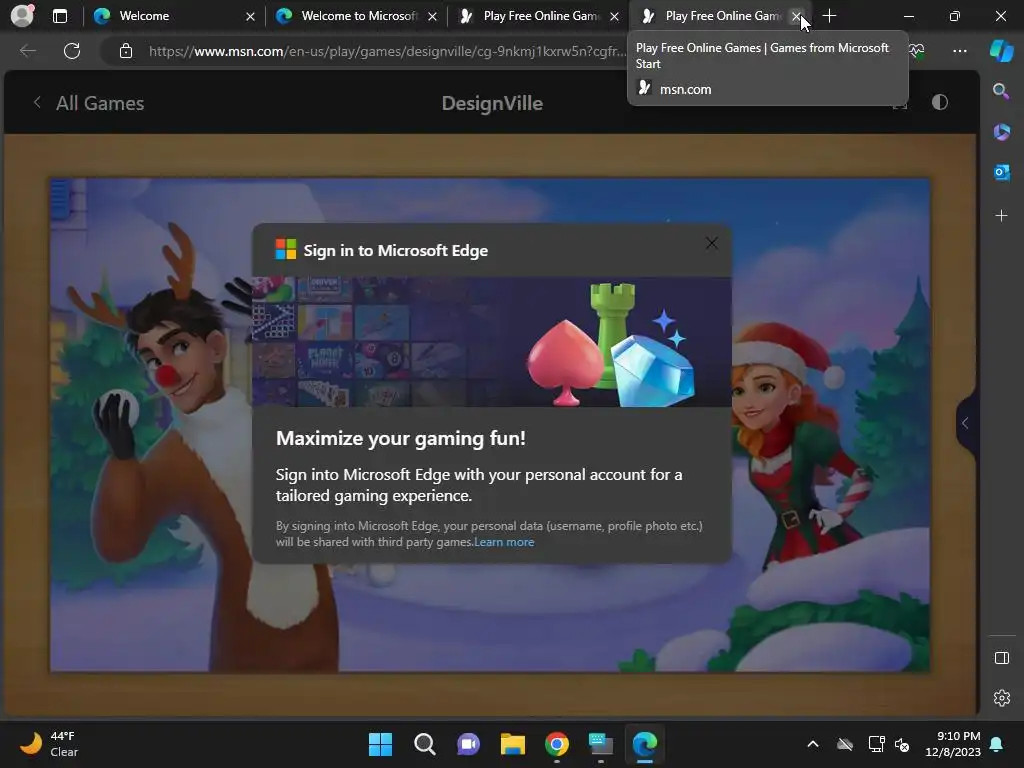Add a sidebar app with plus
The height and width of the screenshot is (768, 1024).
pyautogui.click(x=1001, y=215)
